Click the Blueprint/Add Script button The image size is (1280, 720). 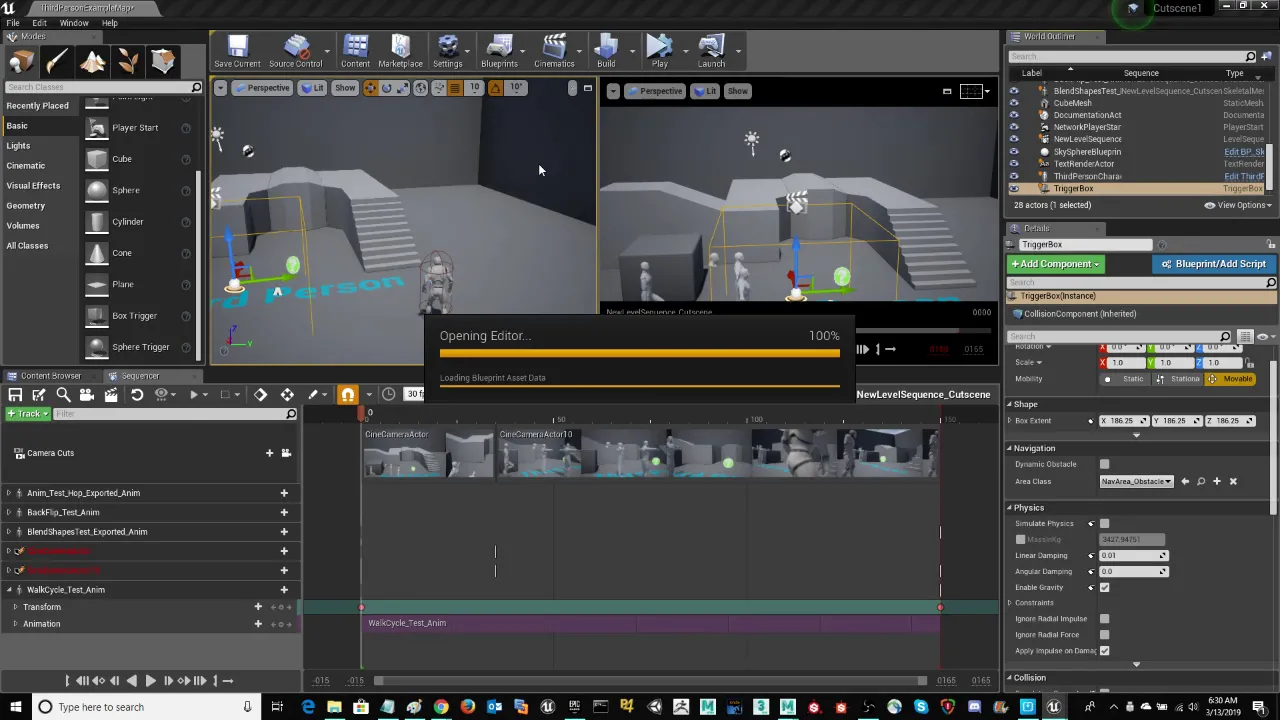(x=1213, y=264)
